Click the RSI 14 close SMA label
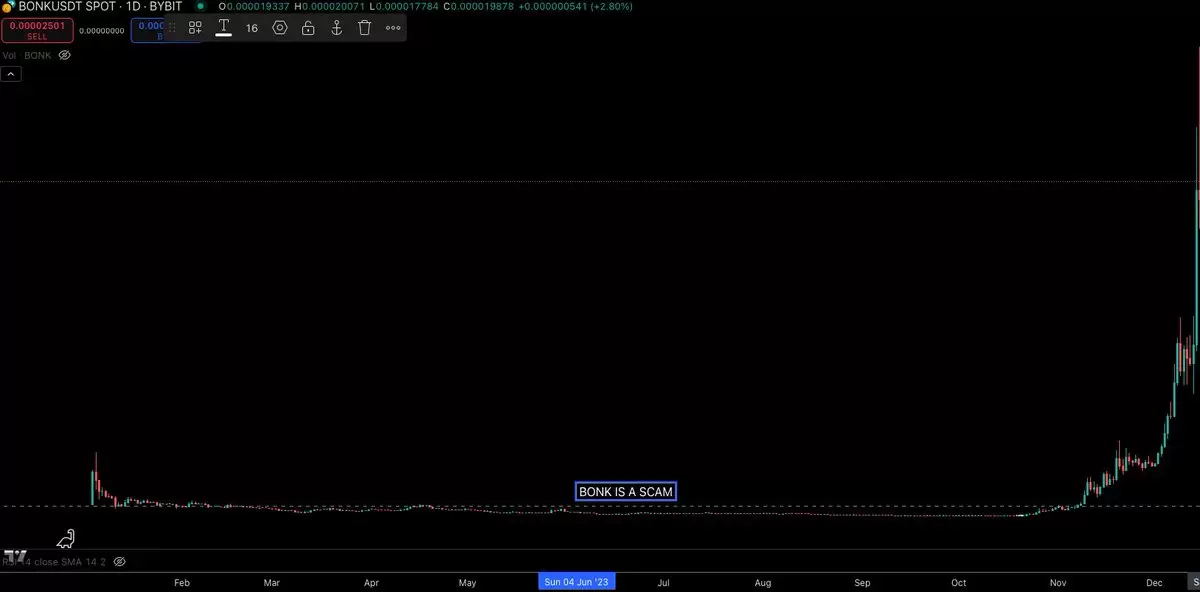This screenshot has width=1200, height=592. (54, 562)
